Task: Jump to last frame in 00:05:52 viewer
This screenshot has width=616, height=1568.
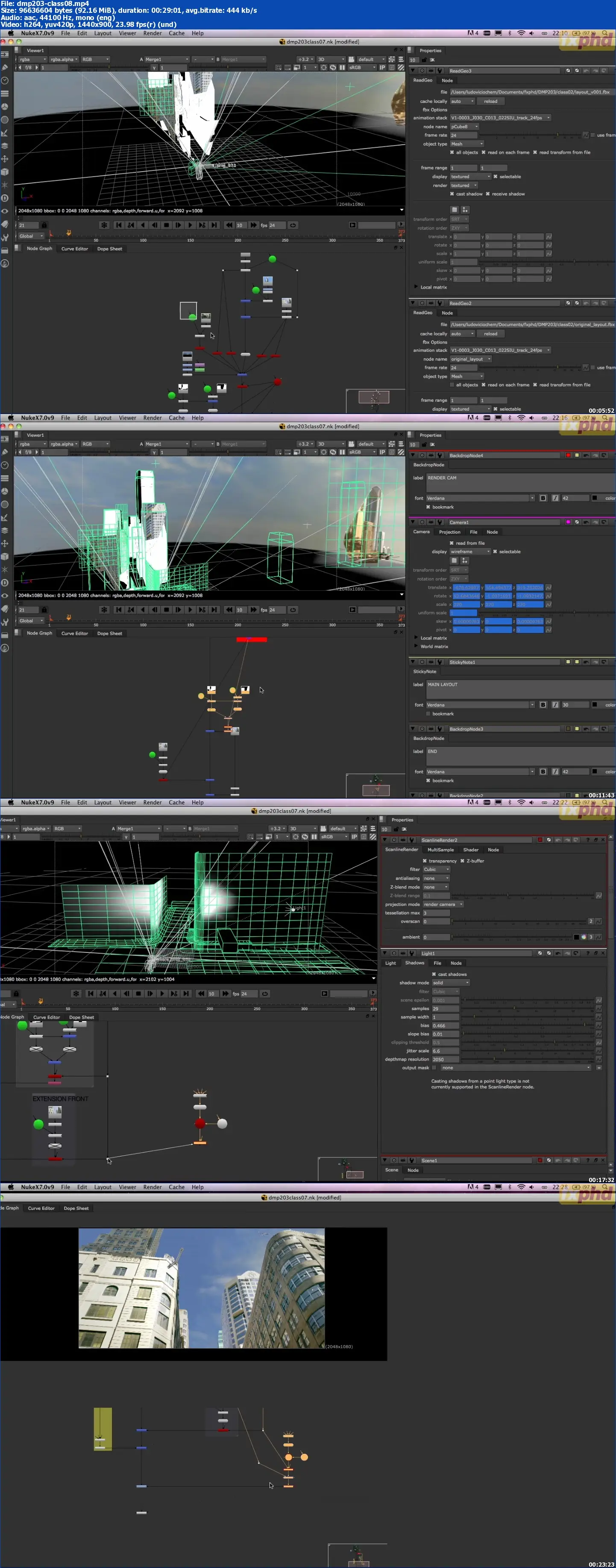Action: tap(214, 225)
